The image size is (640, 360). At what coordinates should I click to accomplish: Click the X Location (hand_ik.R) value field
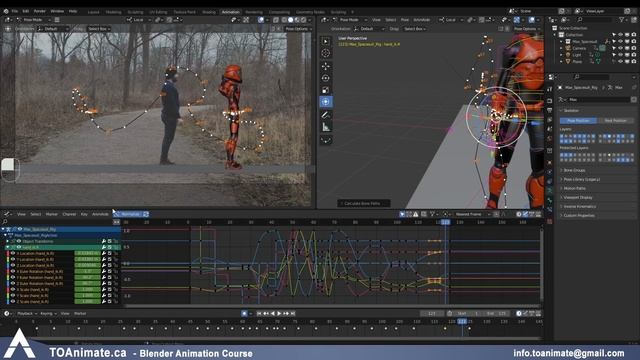point(87,253)
